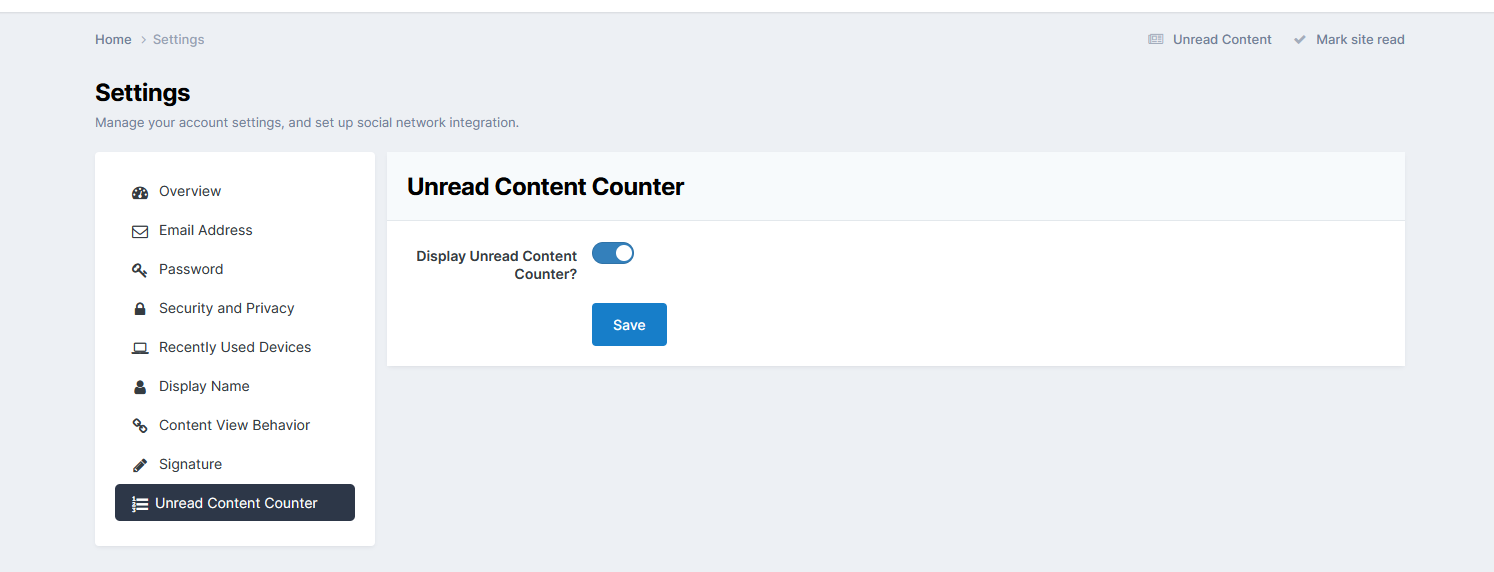Toggle Display Unread Content Counter switch
The width and height of the screenshot is (1494, 572).
pyautogui.click(x=613, y=253)
